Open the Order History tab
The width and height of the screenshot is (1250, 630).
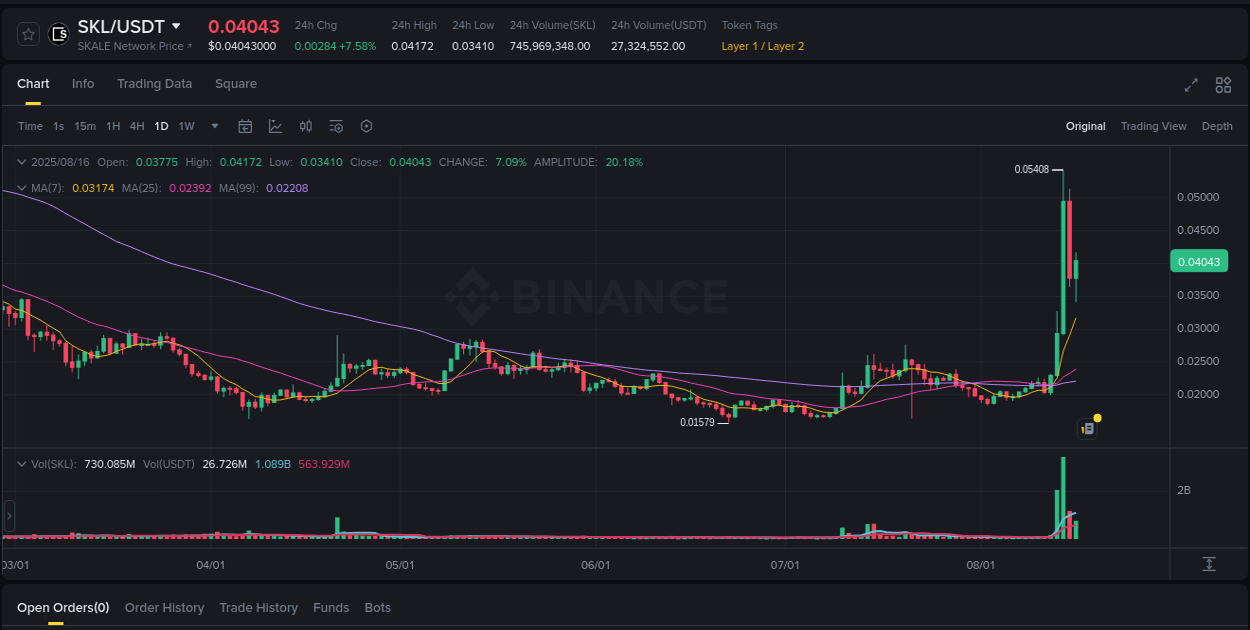pyautogui.click(x=164, y=607)
